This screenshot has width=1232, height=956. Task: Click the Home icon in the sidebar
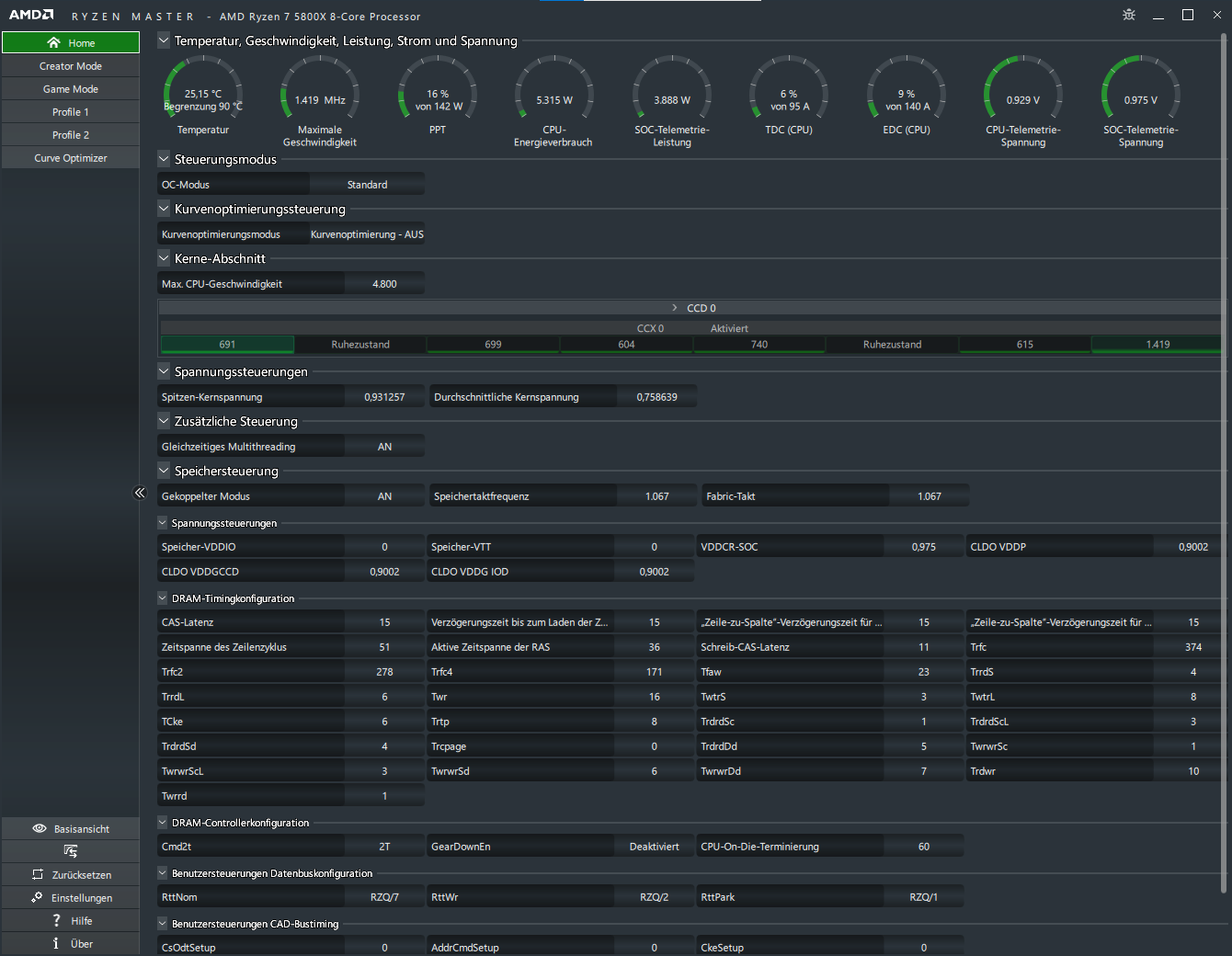pyautogui.click(x=53, y=42)
